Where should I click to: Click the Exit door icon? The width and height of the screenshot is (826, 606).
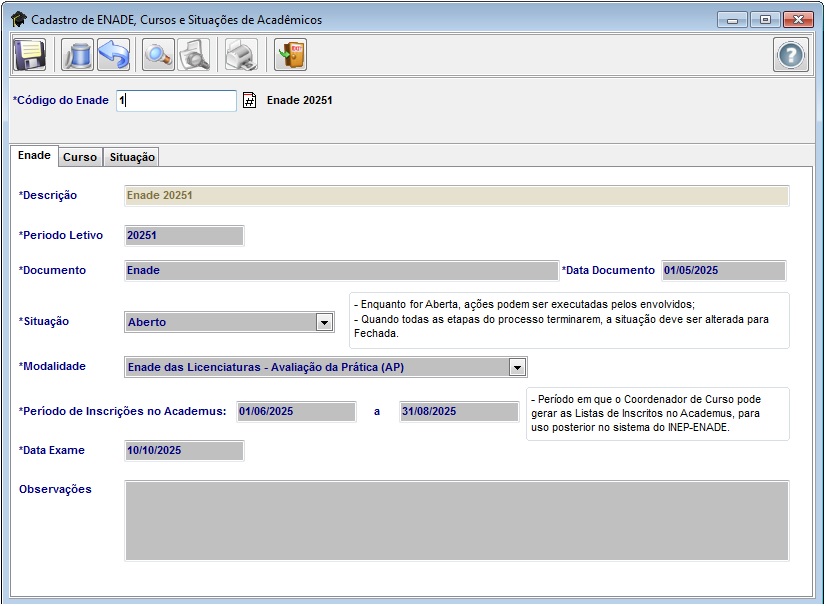tap(290, 54)
